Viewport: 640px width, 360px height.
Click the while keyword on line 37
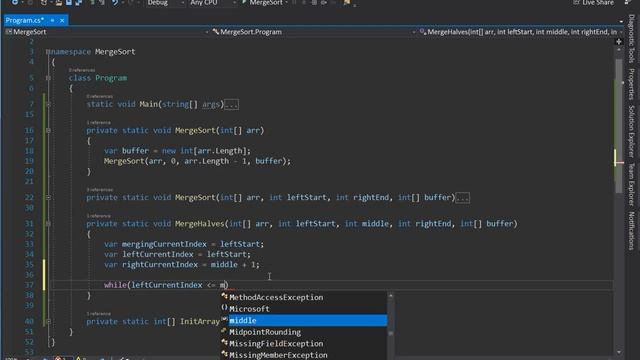click(115, 285)
